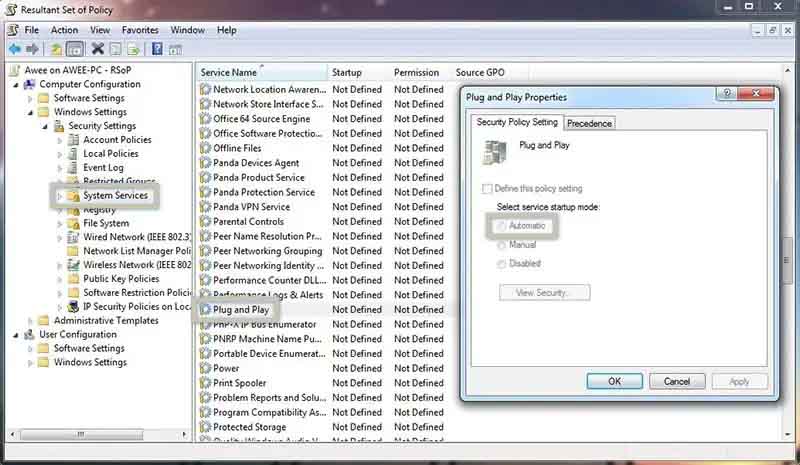The image size is (800, 465).
Task: Open Help using the toolbar question-mark icon
Action: pos(157,49)
